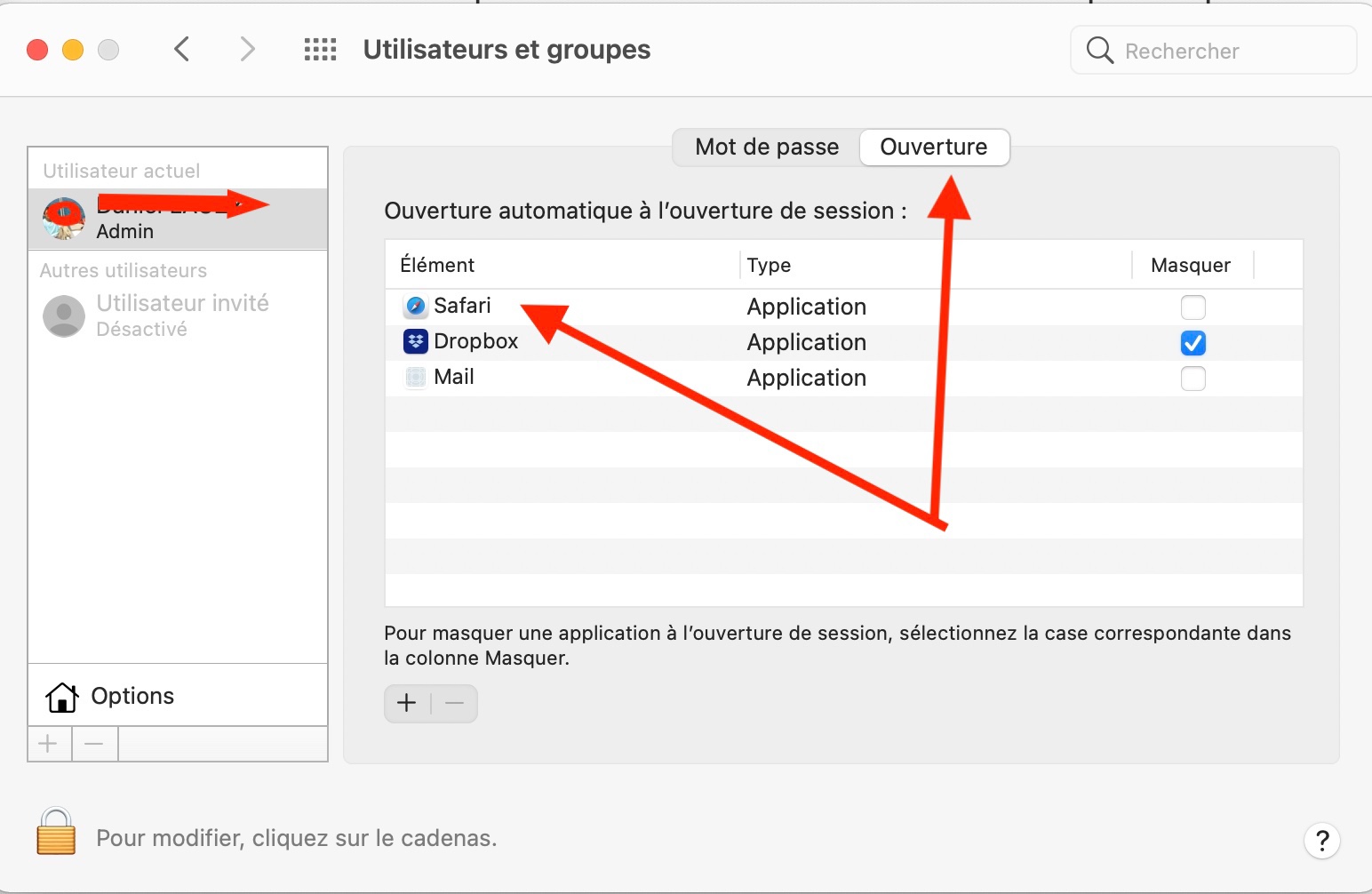
Task: Open the login Options pane
Action: 132,696
